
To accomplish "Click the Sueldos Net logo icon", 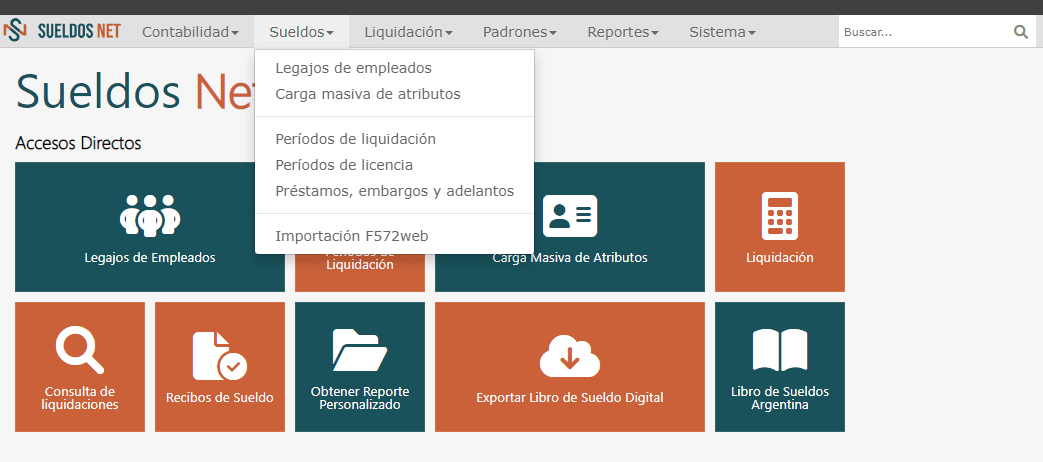I will pyautogui.click(x=15, y=31).
